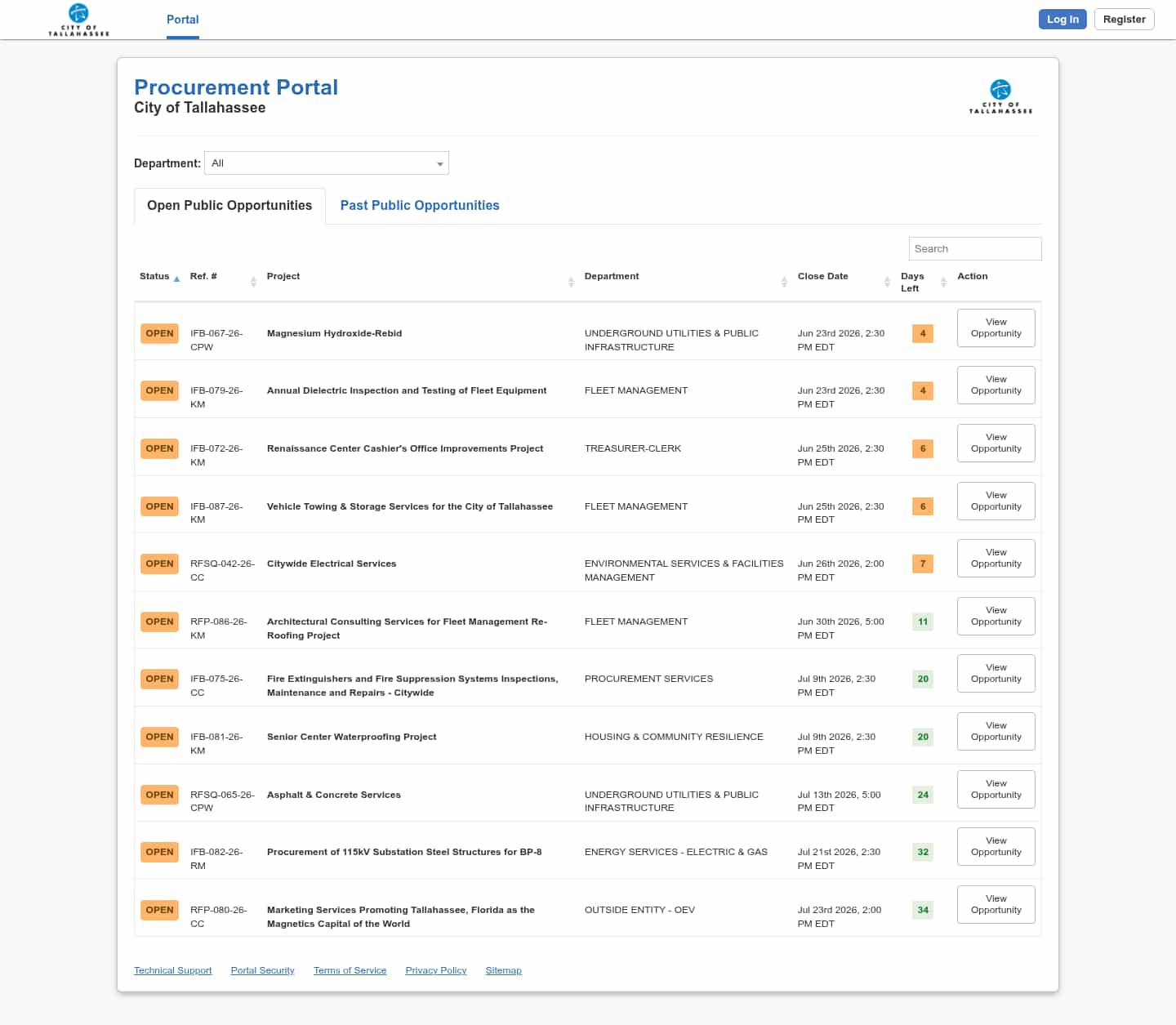Click department OUTSIDE ENTITY - OEV

(x=639, y=910)
